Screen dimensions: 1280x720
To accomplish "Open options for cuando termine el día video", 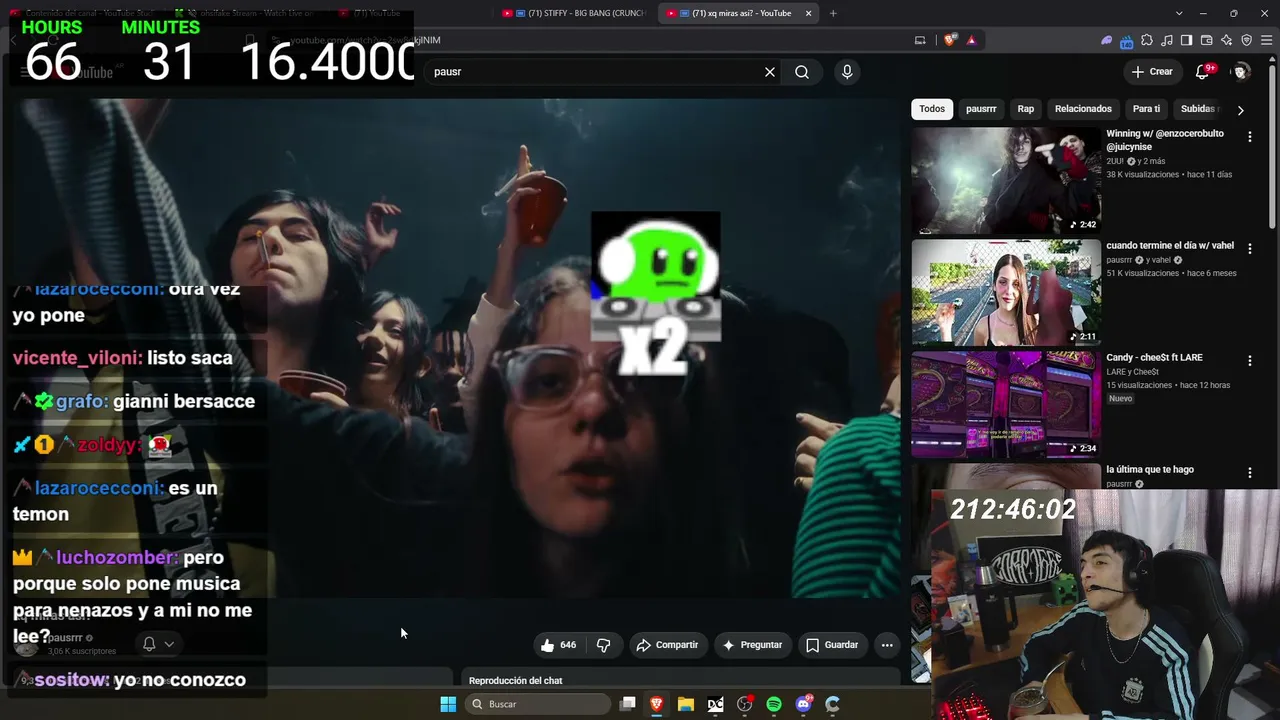I will coord(1249,249).
